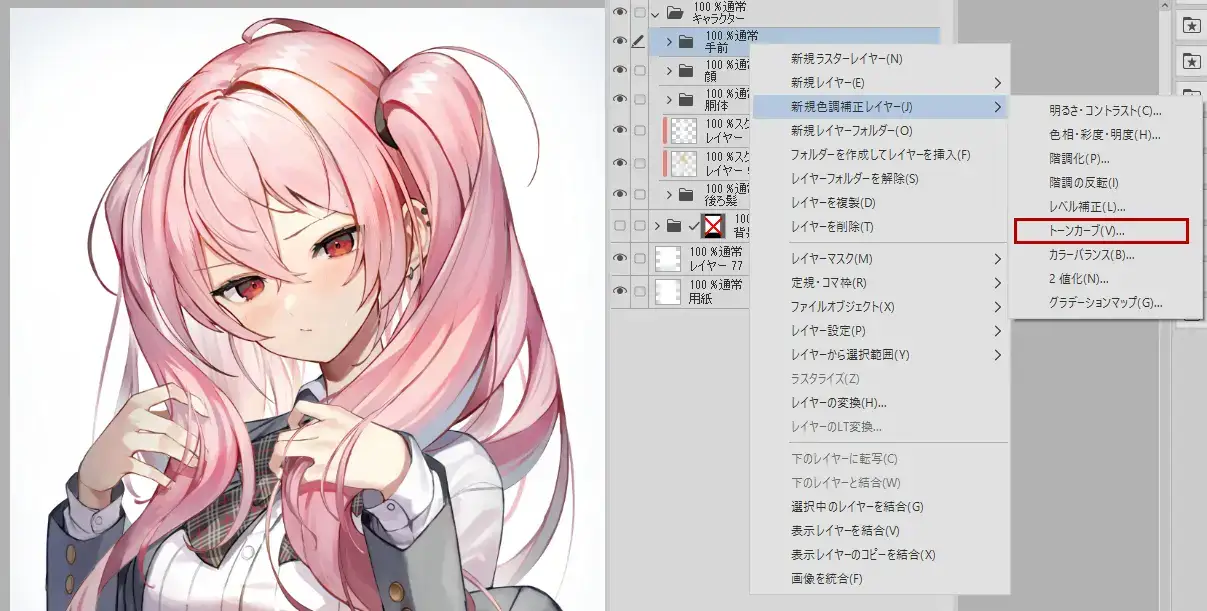Click 画像を統合(F) menu entry
This screenshot has width=1207, height=611.
pyautogui.click(x=826, y=579)
